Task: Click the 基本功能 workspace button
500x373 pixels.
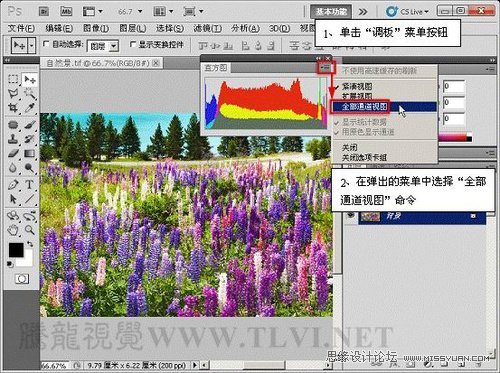Action: (331, 12)
